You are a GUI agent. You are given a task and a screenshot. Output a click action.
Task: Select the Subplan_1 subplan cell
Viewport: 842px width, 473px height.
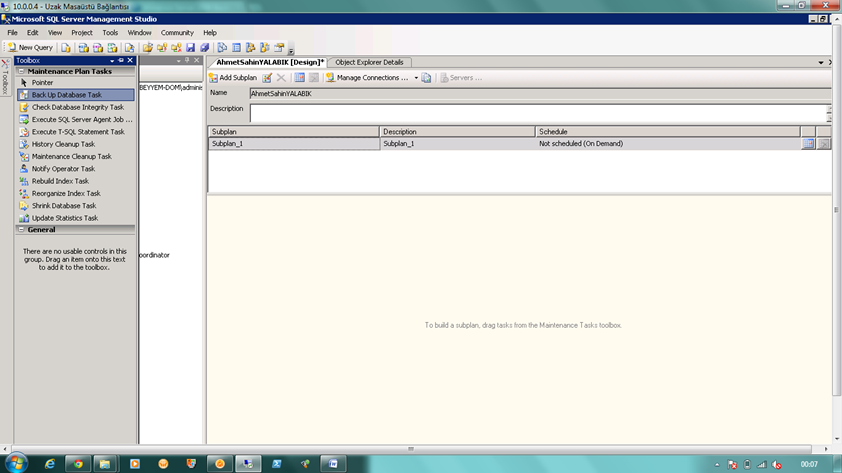click(x=294, y=144)
